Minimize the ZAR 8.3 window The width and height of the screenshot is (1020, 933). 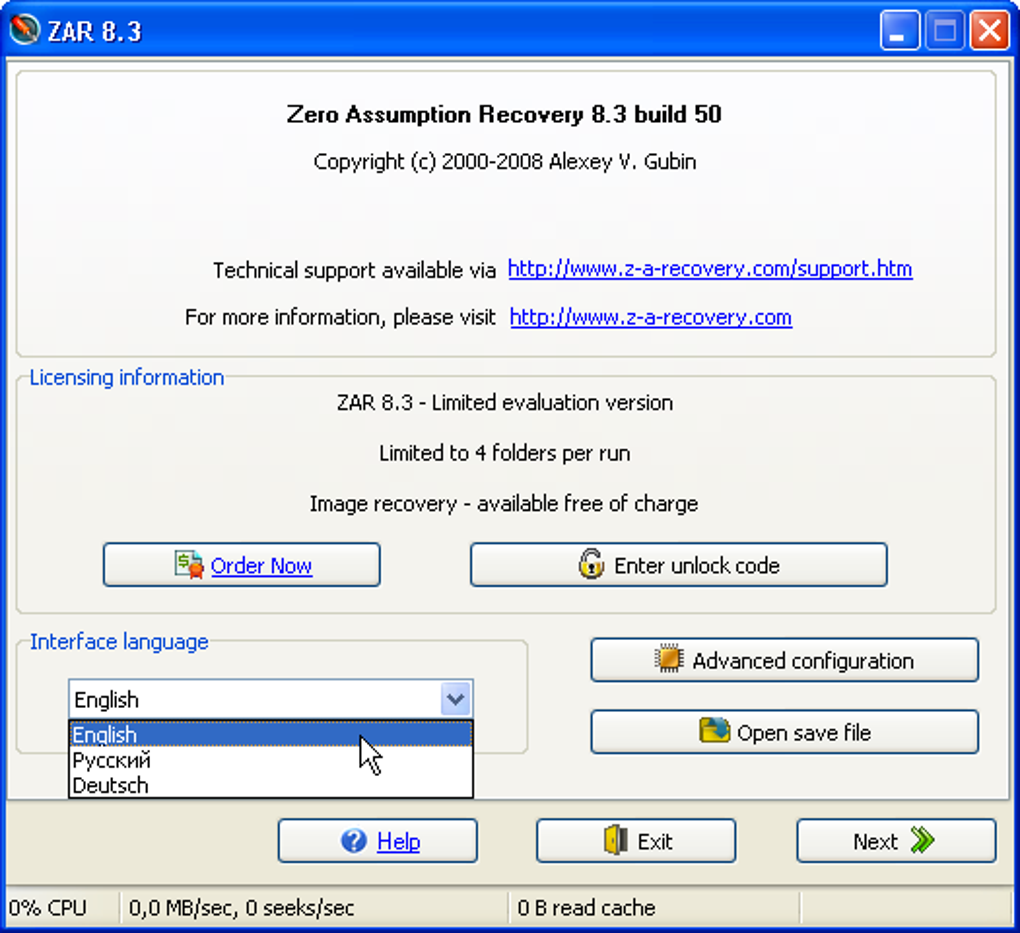[900, 30]
